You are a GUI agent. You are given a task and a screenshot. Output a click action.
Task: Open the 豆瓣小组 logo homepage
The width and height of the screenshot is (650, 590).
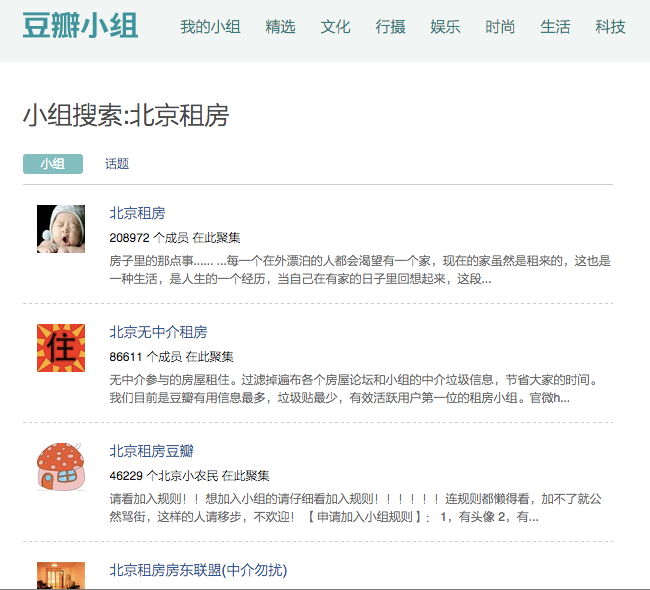point(80,26)
